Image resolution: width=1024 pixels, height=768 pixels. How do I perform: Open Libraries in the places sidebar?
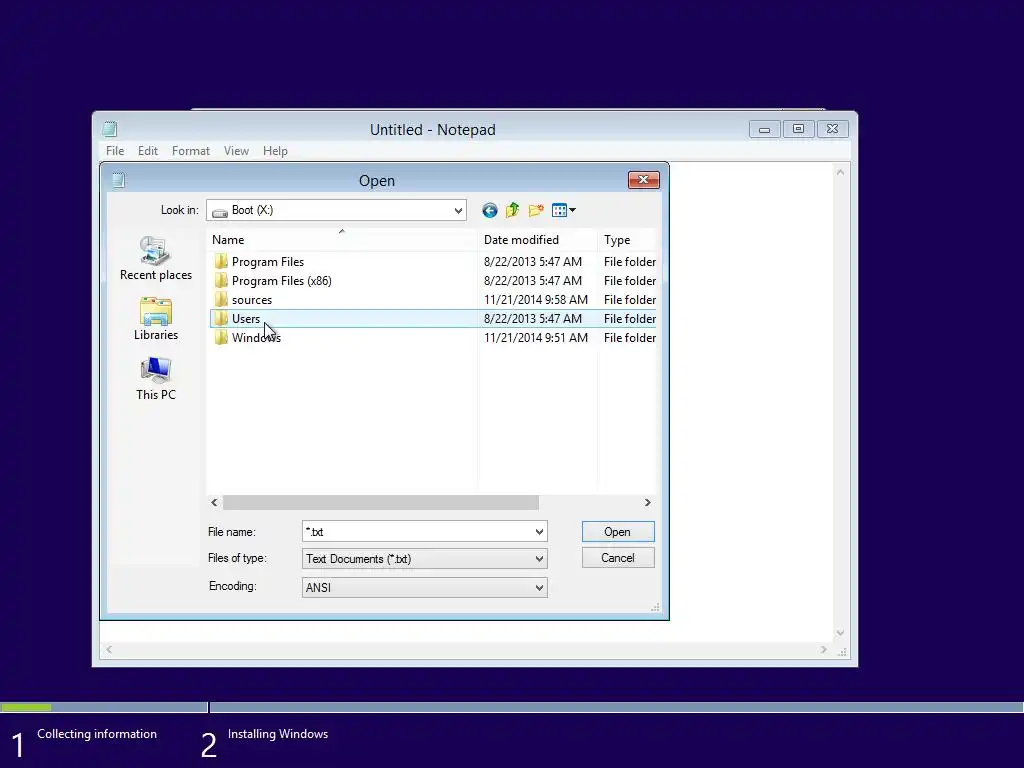pyautogui.click(x=155, y=319)
